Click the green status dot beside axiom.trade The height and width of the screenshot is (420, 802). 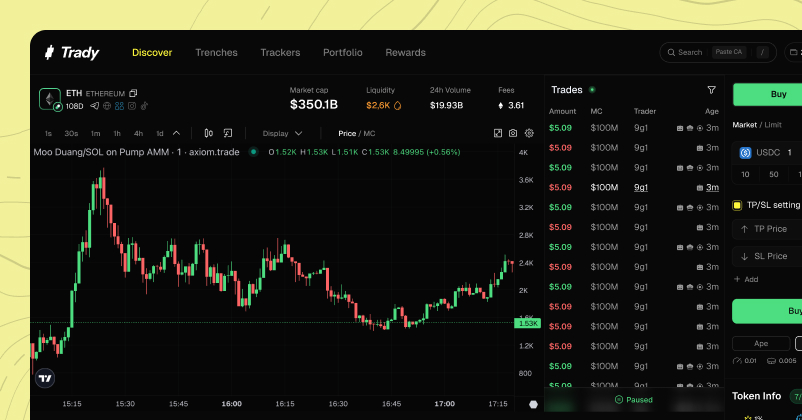253,152
